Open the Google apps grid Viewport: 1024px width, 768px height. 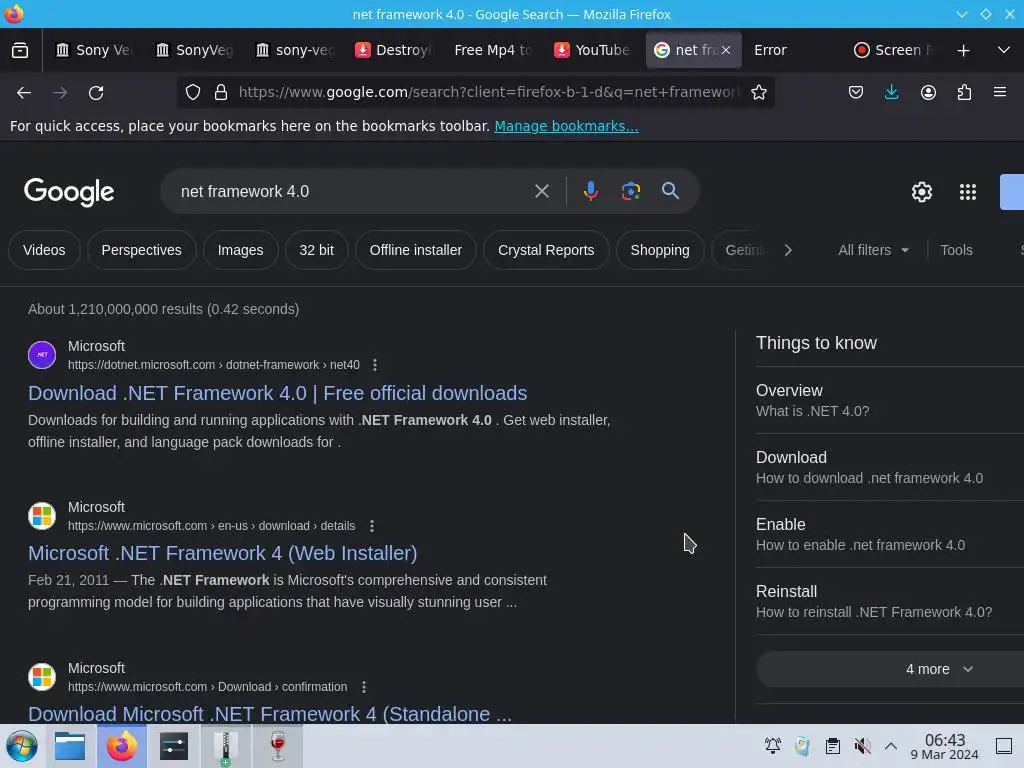[967, 192]
